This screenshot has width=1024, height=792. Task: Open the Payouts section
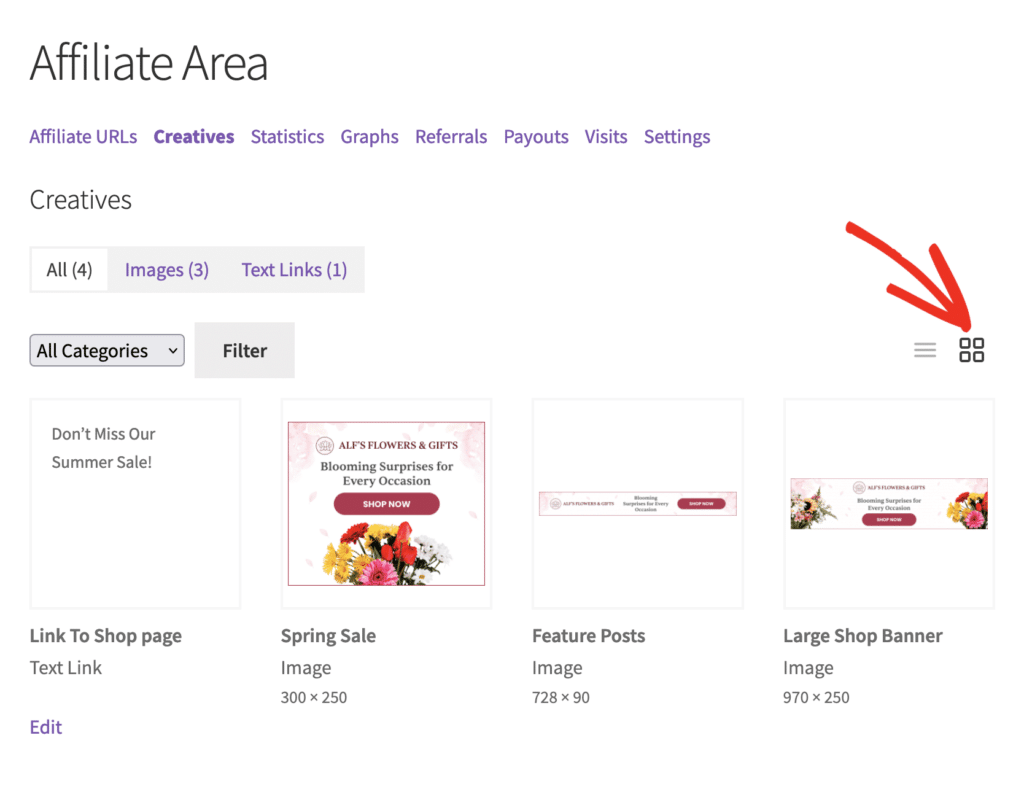(x=536, y=136)
